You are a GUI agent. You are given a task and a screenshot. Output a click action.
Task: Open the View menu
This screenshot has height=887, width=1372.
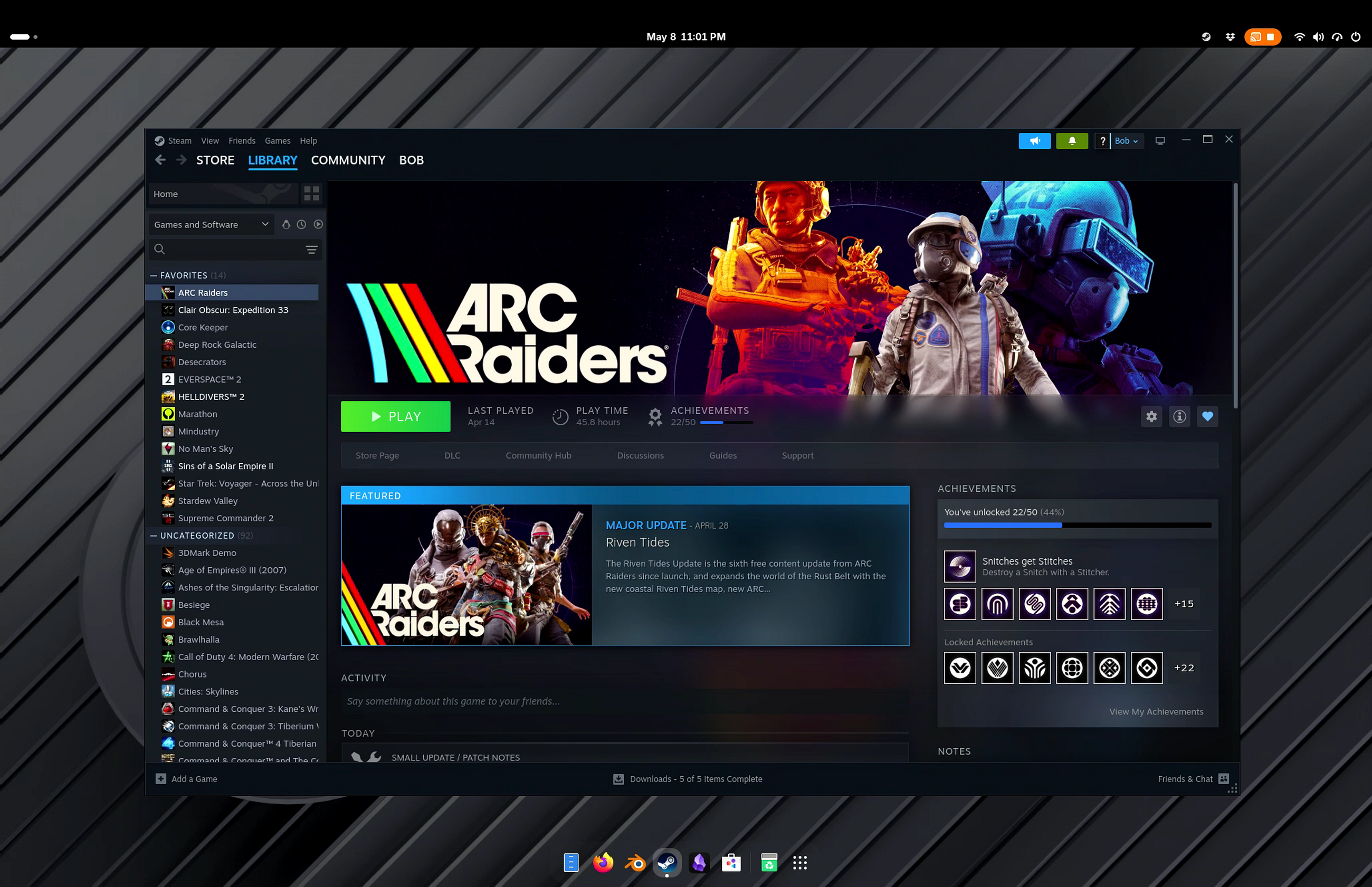click(209, 140)
